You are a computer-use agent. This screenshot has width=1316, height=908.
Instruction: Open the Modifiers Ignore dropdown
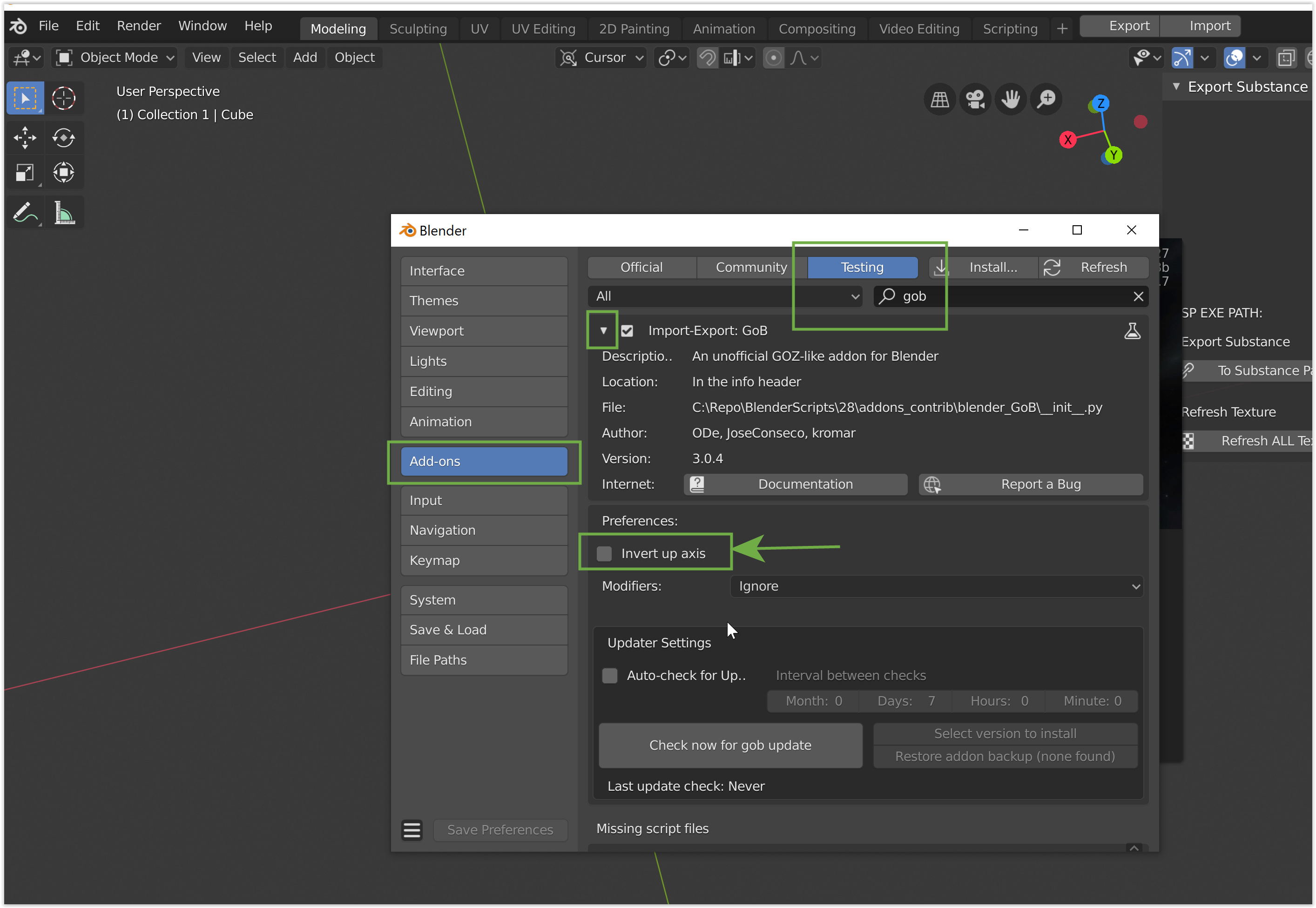tap(937, 586)
